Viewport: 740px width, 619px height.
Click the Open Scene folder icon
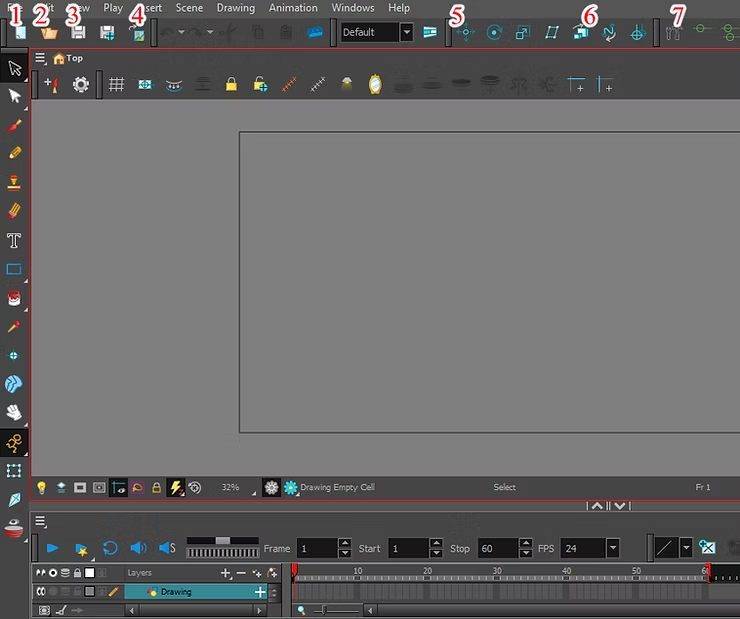point(49,33)
